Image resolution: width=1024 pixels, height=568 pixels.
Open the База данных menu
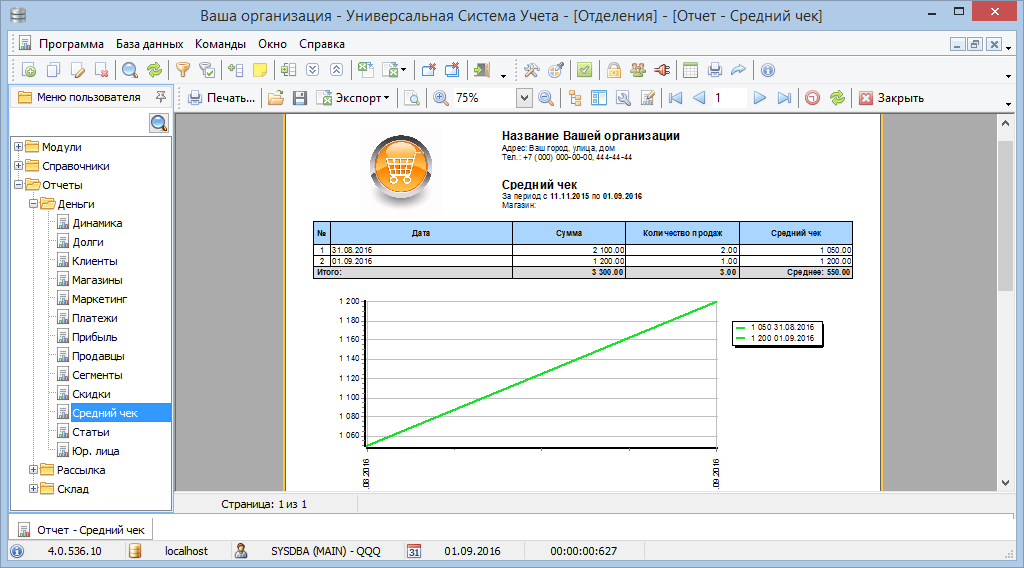(x=149, y=44)
